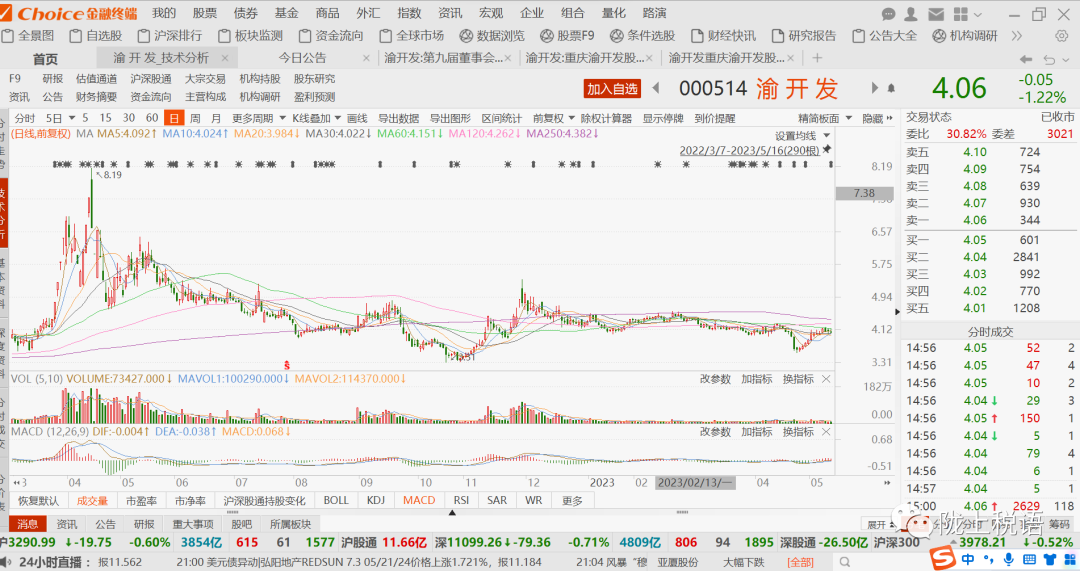
Task: Collapse right panel via 隐藏
Action: click(x=877, y=118)
